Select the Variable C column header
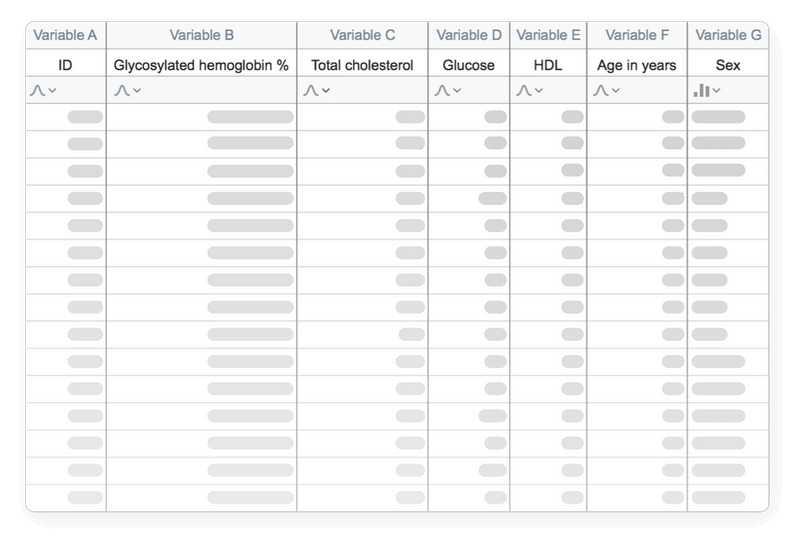 pos(362,35)
